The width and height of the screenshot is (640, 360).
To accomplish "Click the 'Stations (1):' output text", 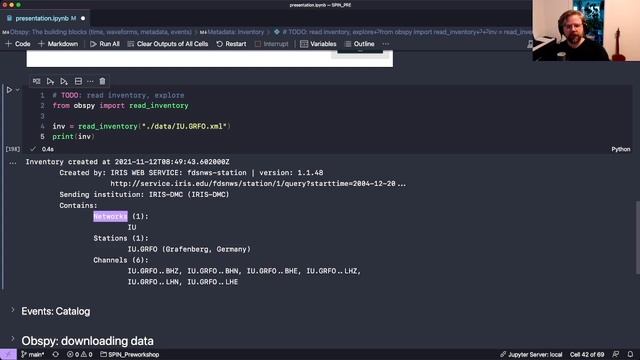I will [121, 238].
